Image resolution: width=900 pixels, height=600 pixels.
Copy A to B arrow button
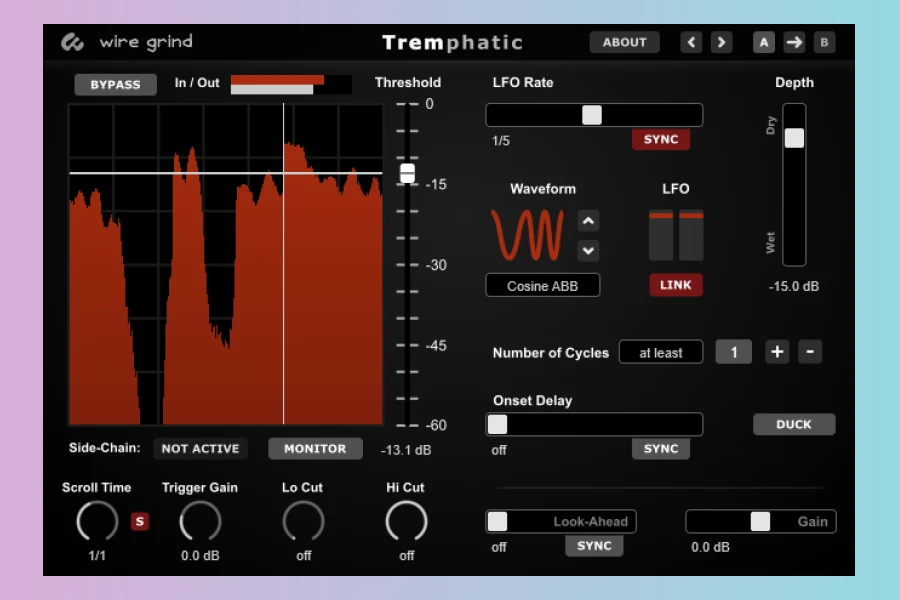[794, 42]
